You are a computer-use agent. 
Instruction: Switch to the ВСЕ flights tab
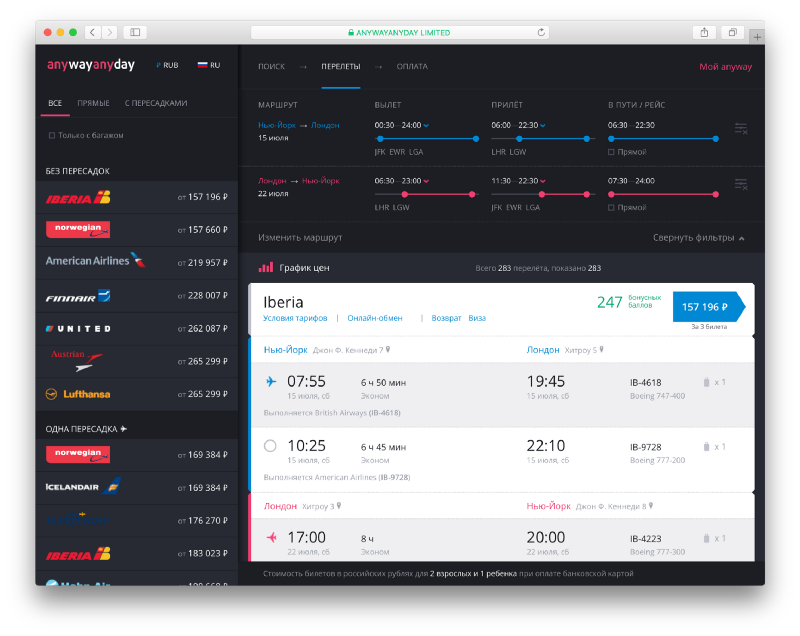click(55, 103)
